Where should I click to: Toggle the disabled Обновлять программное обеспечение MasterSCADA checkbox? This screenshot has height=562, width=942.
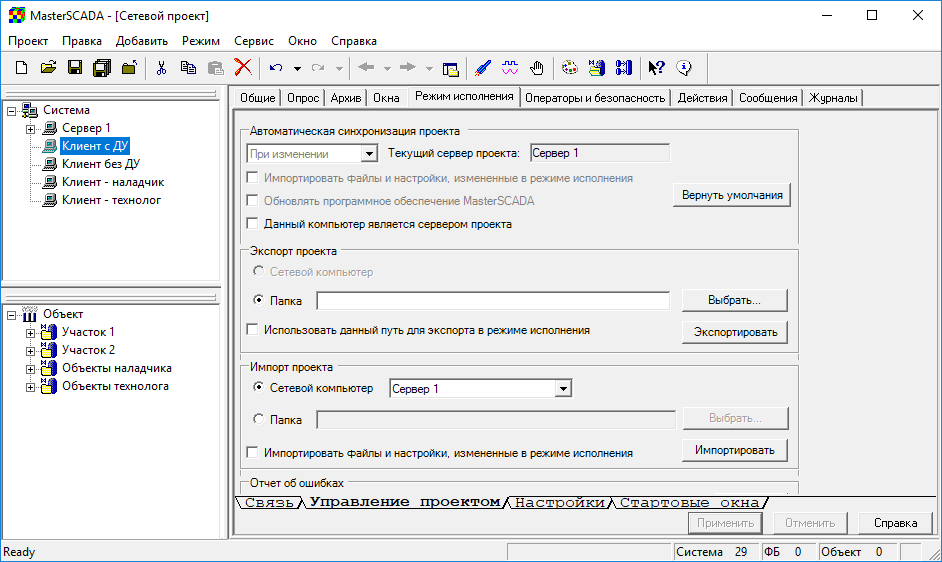point(252,200)
